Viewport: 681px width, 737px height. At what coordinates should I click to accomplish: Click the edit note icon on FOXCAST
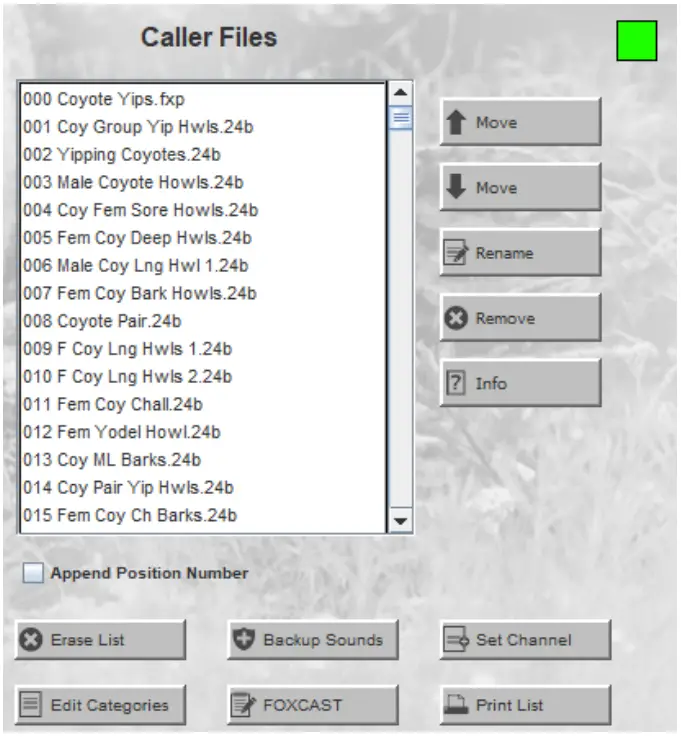[244, 705]
